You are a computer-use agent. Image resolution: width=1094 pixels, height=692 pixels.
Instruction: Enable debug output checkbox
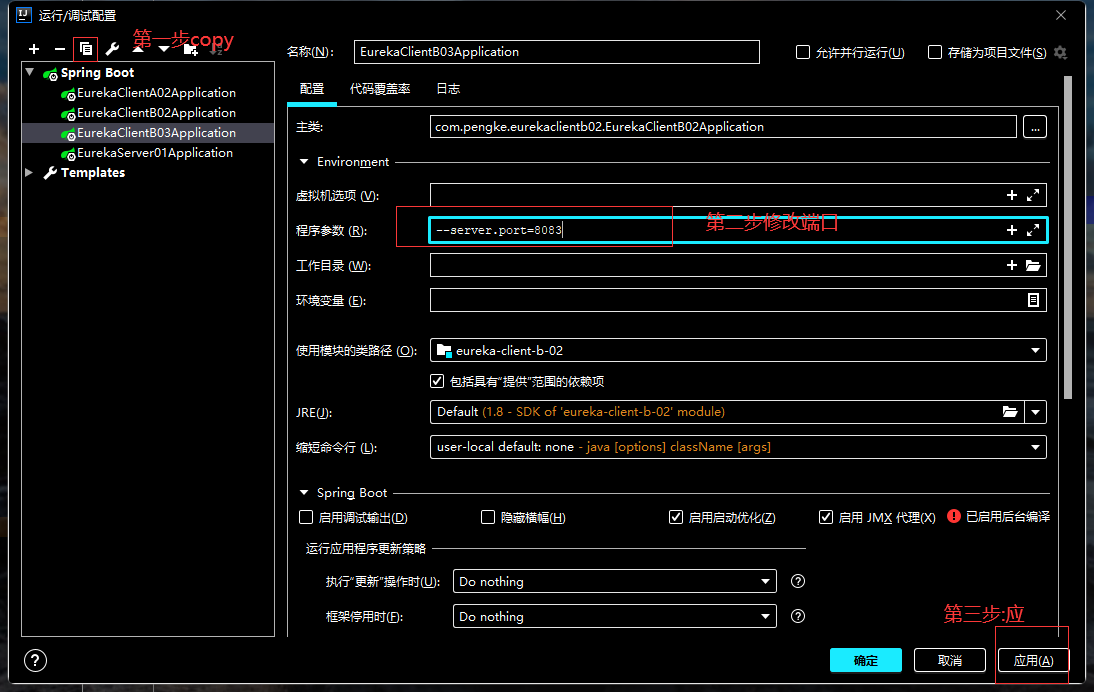306,517
